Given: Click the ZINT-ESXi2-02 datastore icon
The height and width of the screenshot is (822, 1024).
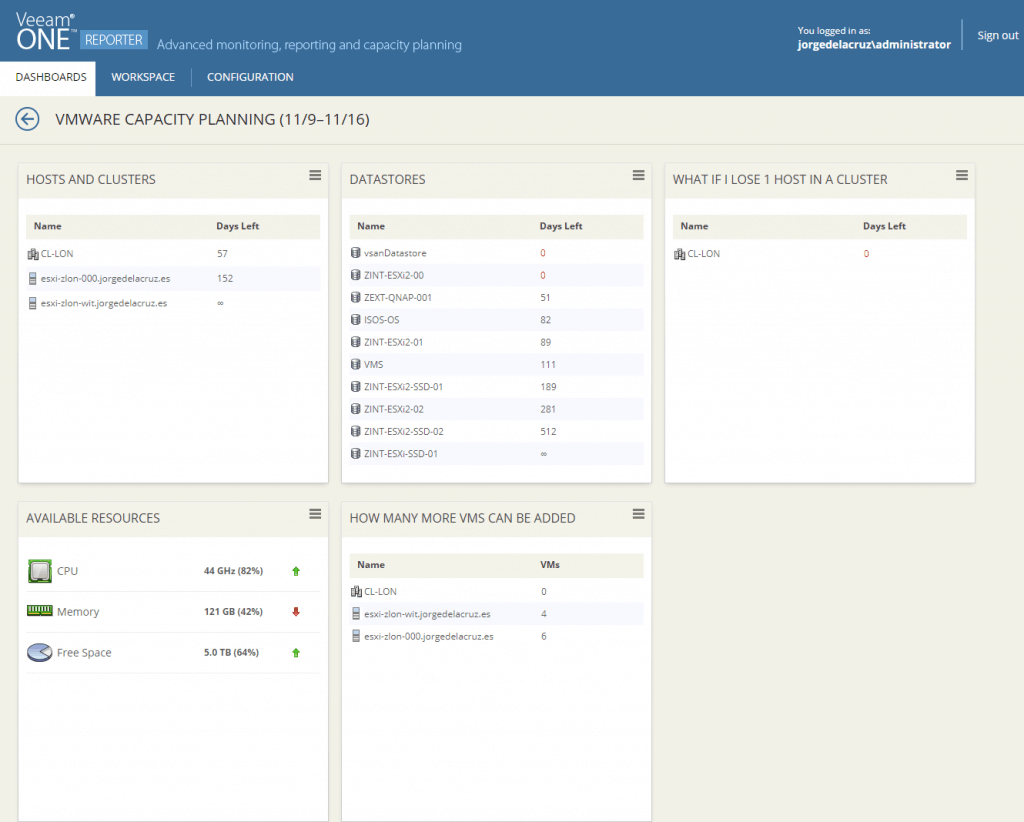Looking at the screenshot, I should tap(356, 409).
